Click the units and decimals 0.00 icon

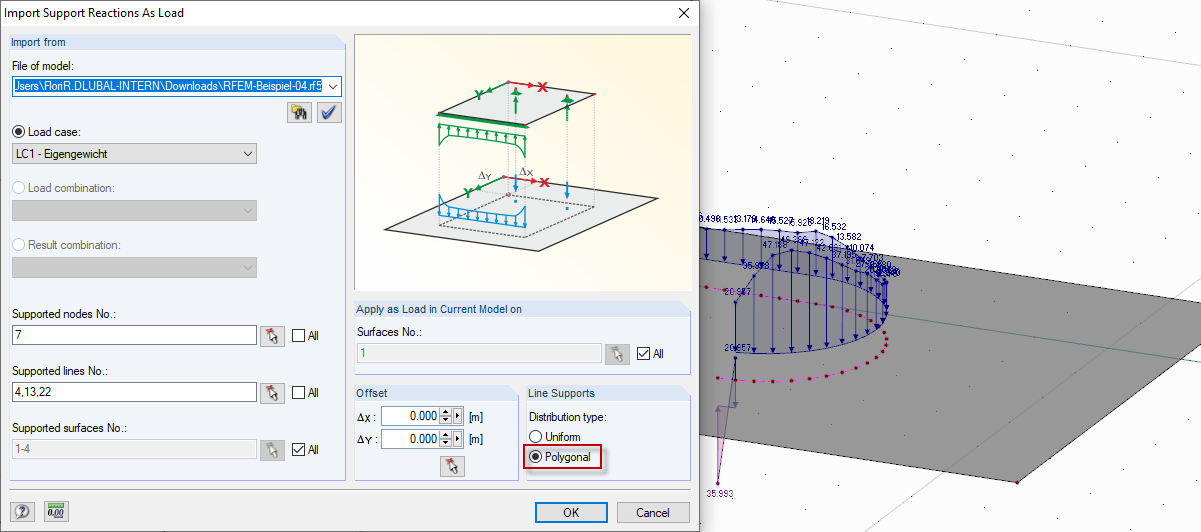(x=56, y=511)
